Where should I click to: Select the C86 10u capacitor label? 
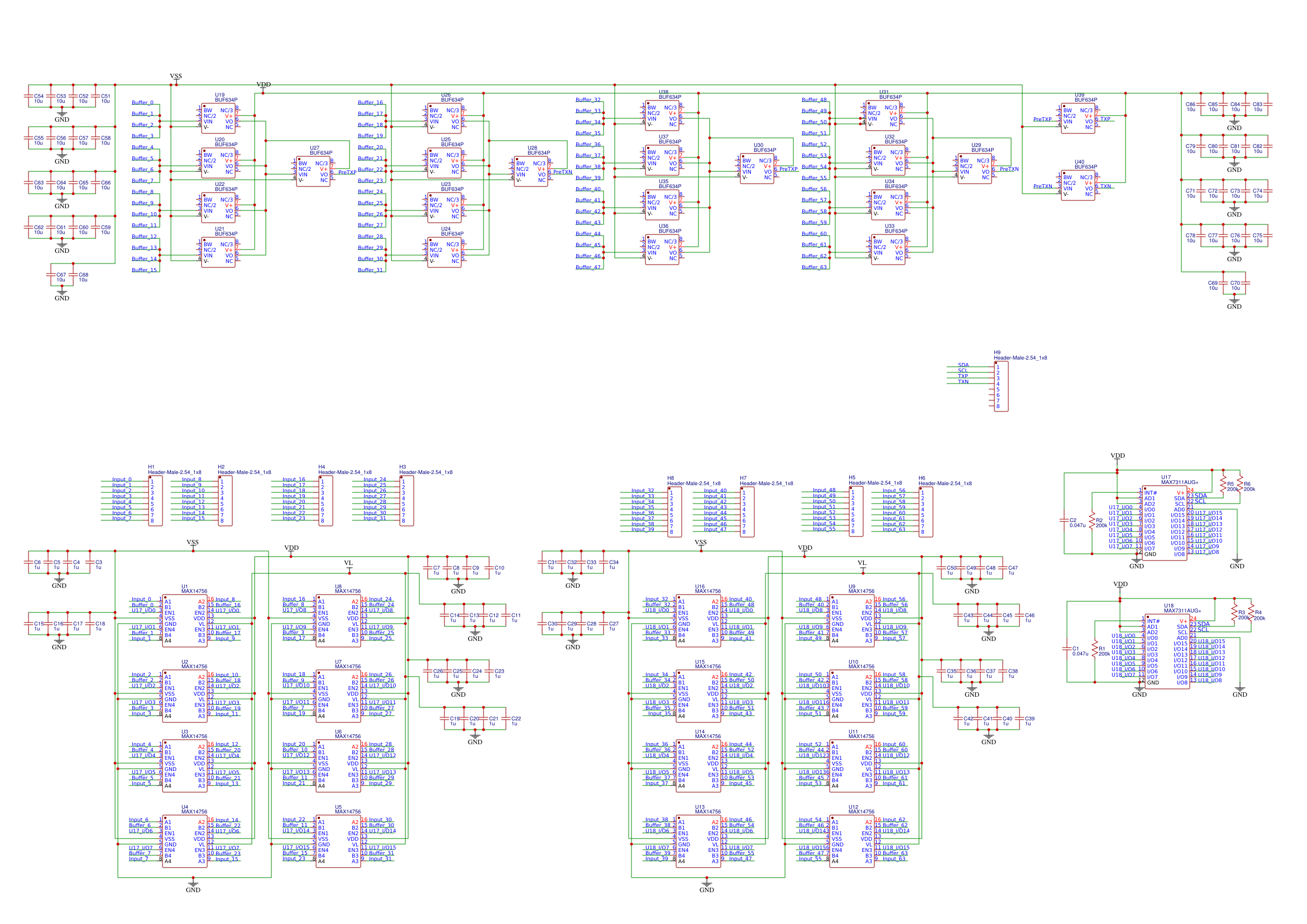pyautogui.click(x=1190, y=107)
